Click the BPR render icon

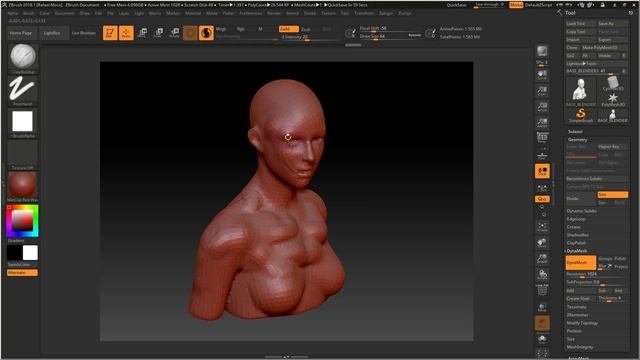coord(542,51)
